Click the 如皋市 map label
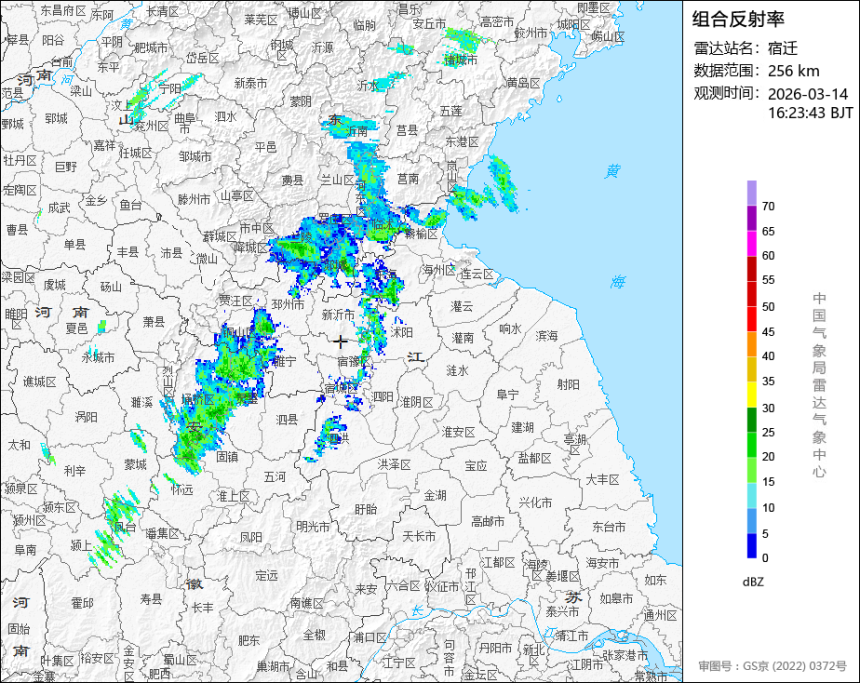Screen dimensions: 860x683 616,598
